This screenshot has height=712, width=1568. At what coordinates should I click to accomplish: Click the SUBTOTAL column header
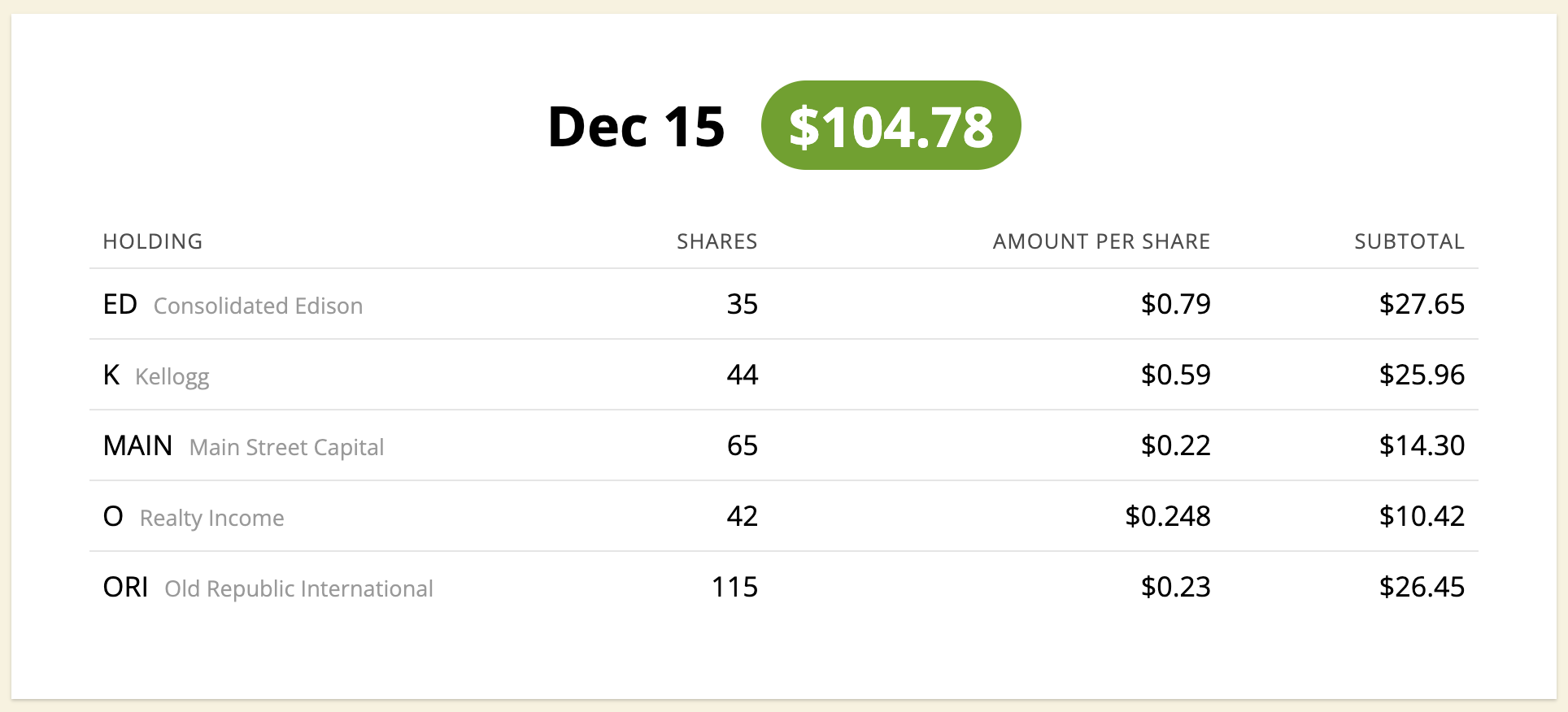[1409, 241]
